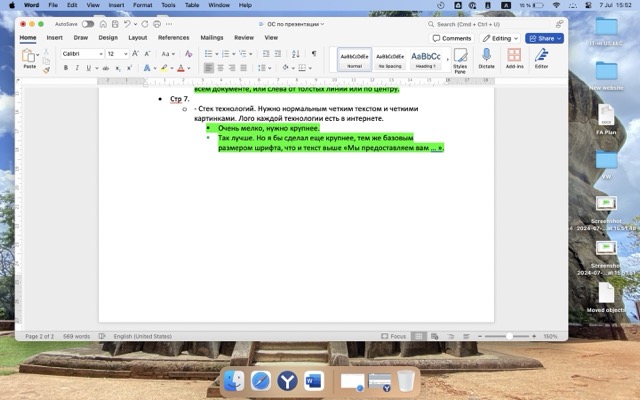This screenshot has width=640, height=400.
Task: Switch to the References ribbon tab
Action: point(173,37)
